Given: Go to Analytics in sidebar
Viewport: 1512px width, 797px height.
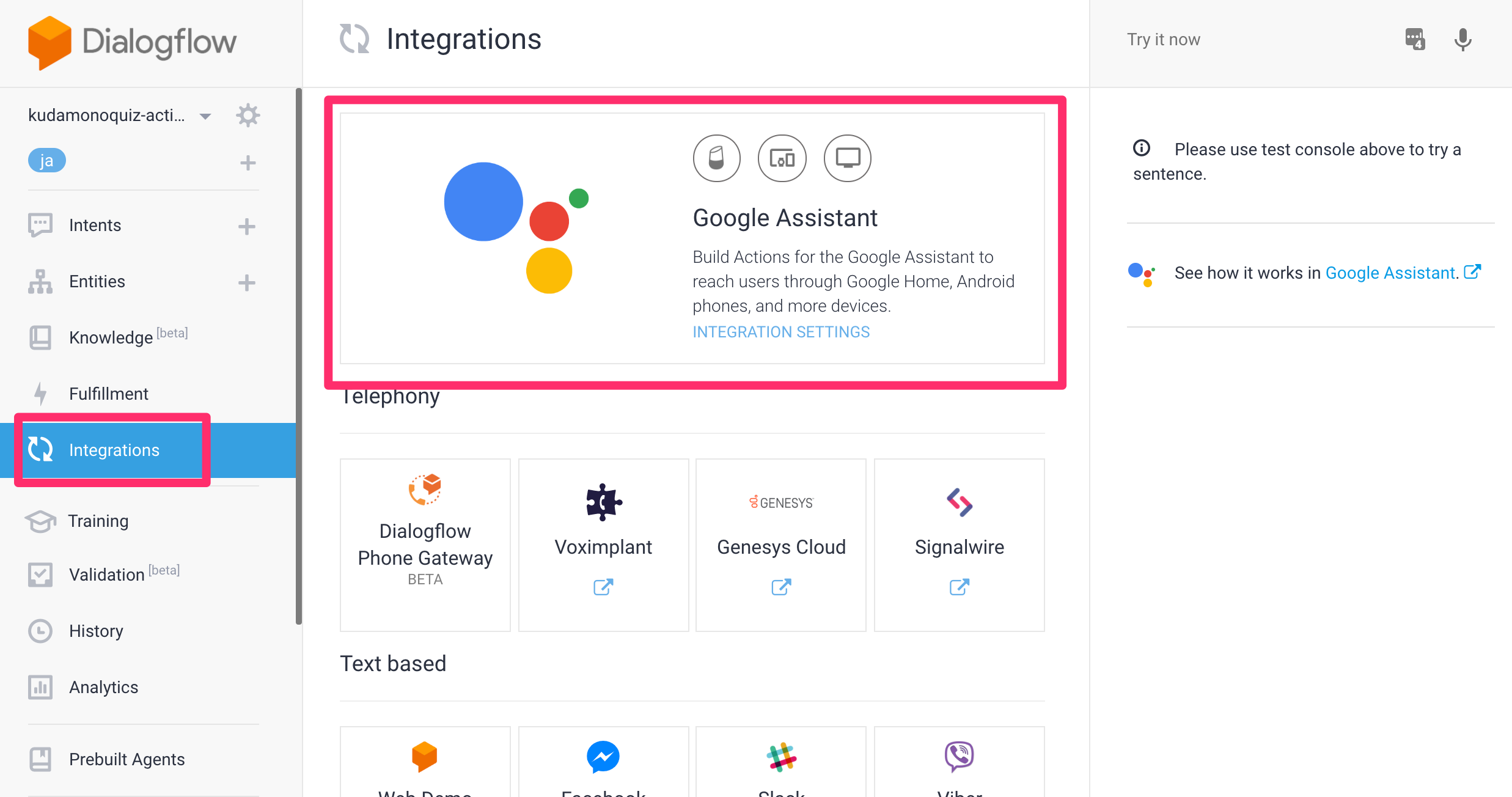Looking at the screenshot, I should pos(103,687).
